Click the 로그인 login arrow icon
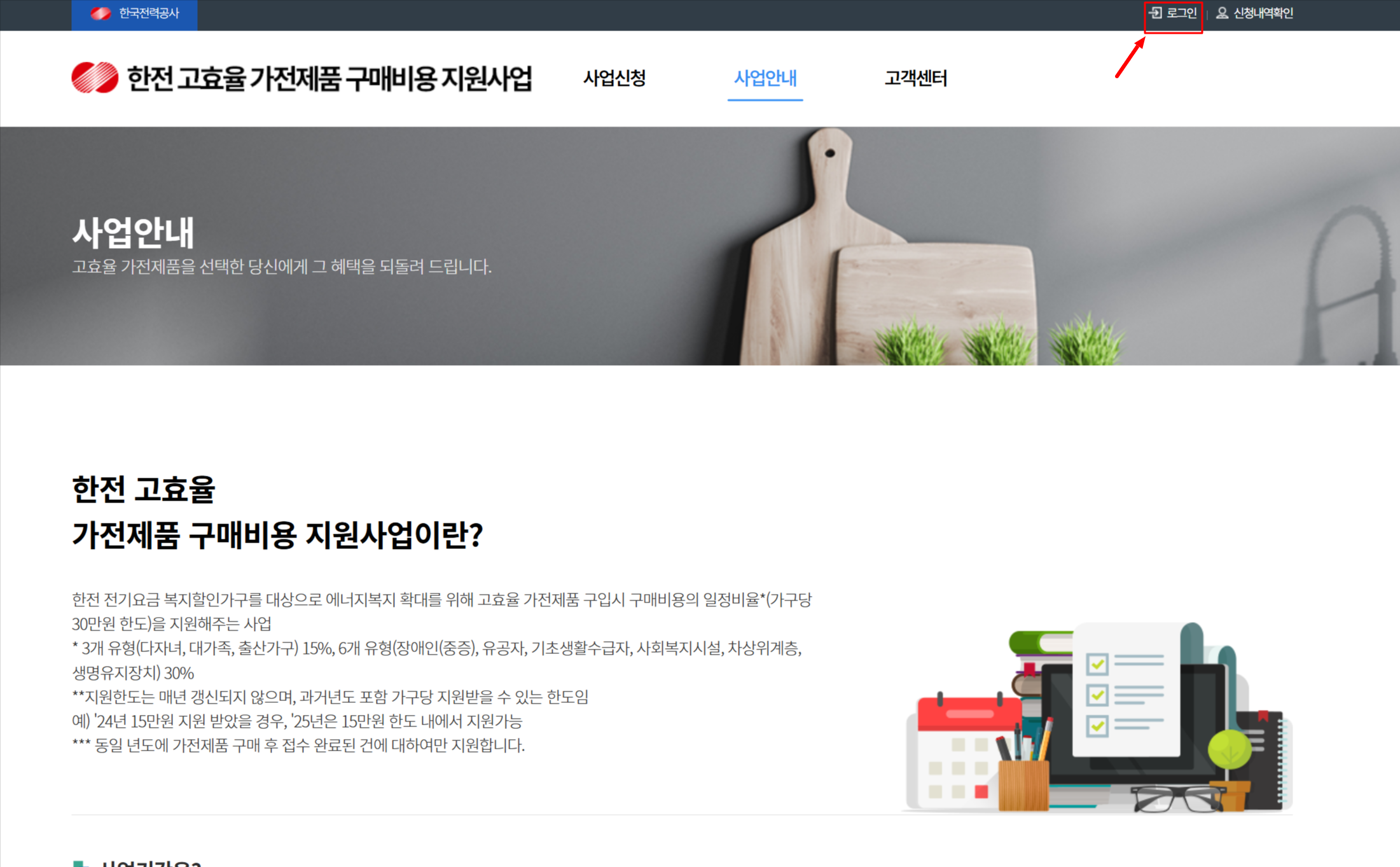 (x=1156, y=13)
